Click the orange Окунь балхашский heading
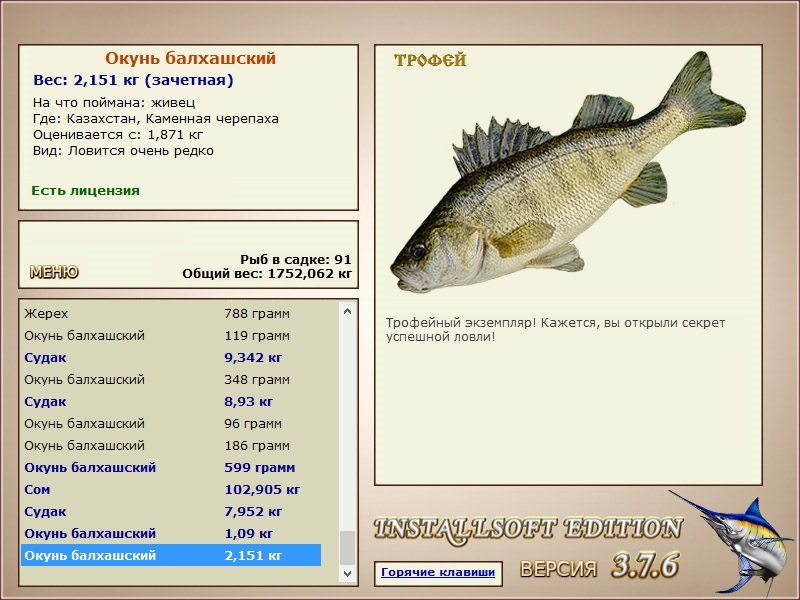Viewport: 800px width, 600px height. pyautogui.click(x=190, y=58)
